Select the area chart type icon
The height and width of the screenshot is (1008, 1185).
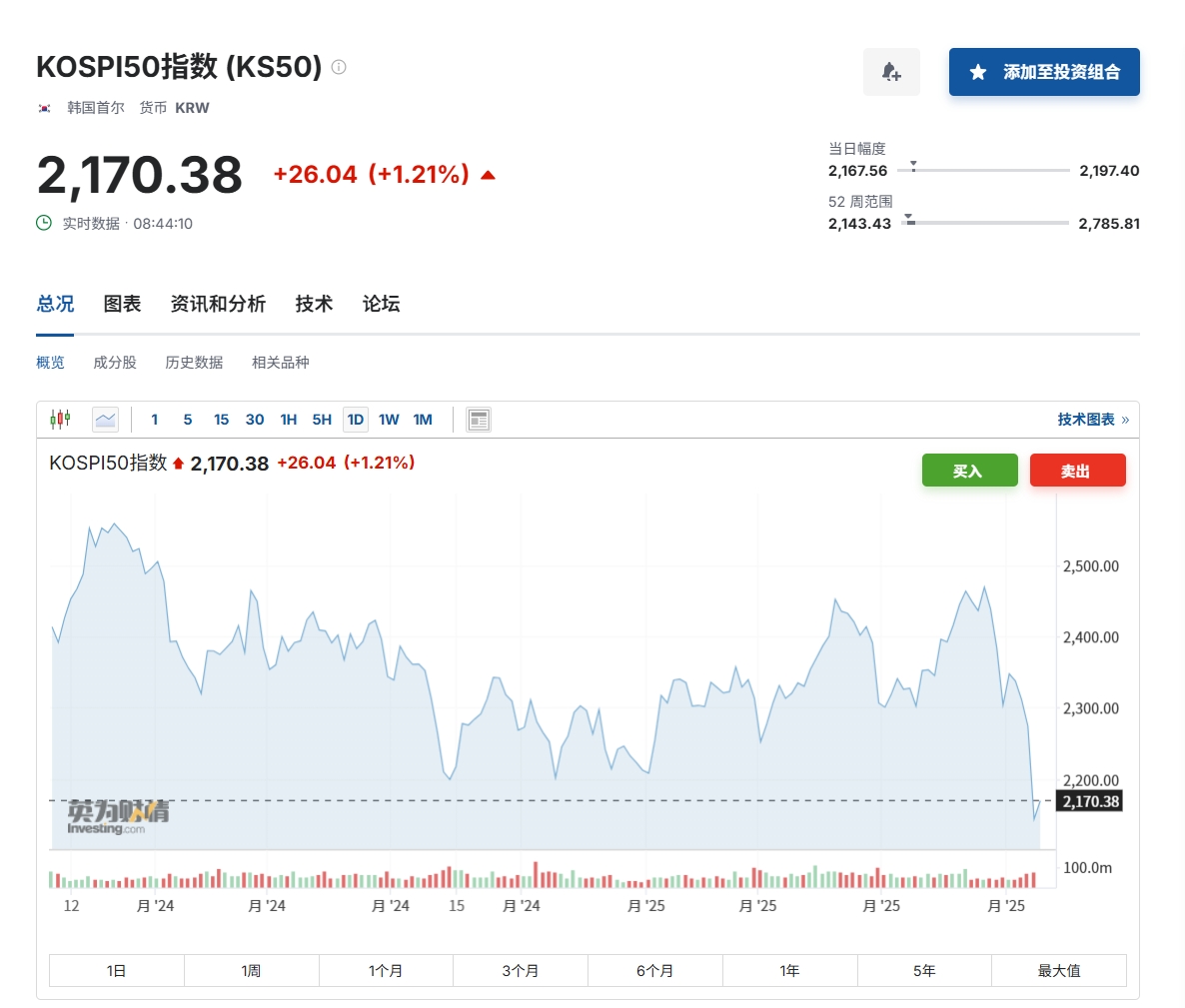coord(105,420)
